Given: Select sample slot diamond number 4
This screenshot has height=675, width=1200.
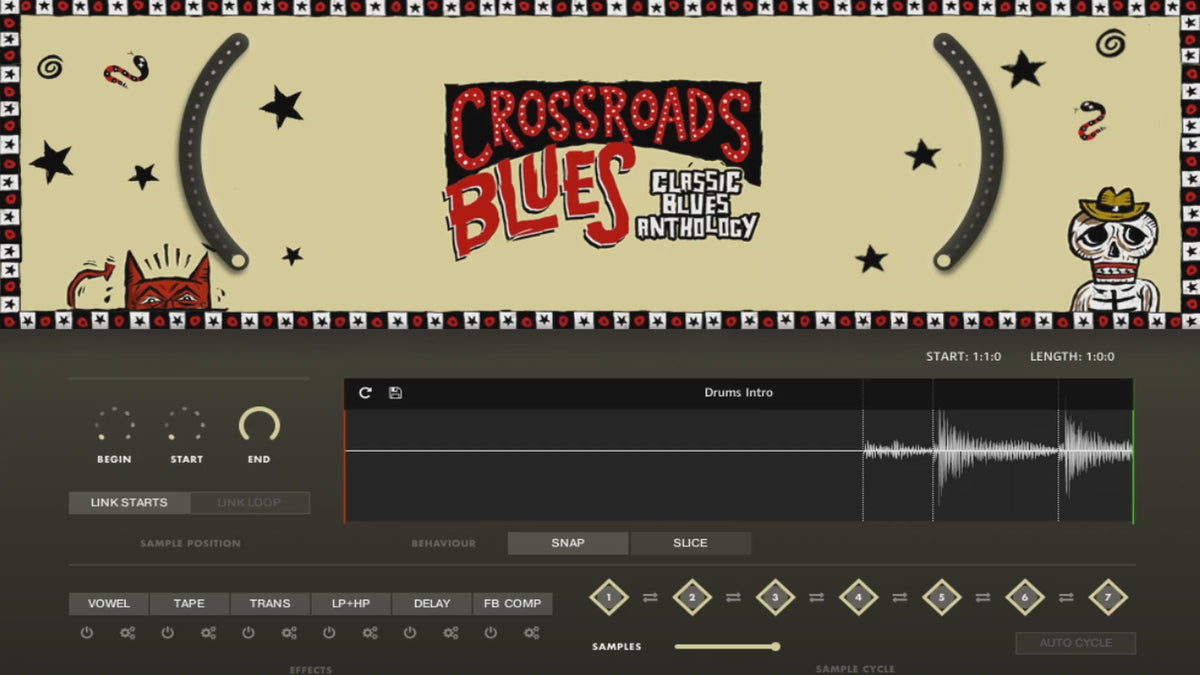Looking at the screenshot, I should click(x=858, y=598).
